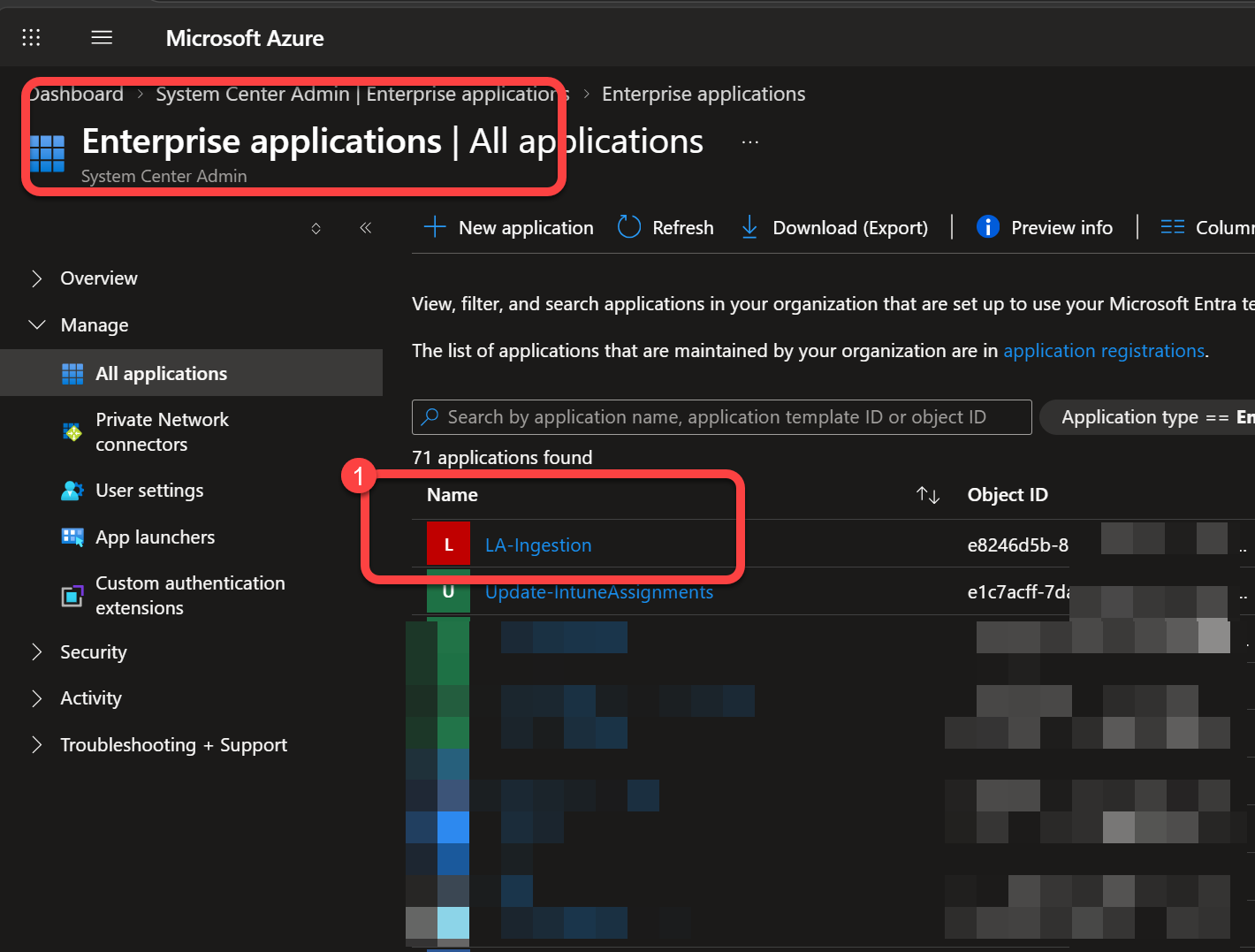Click the Name sort arrows icon
The height and width of the screenshot is (952, 1255).
[928, 495]
